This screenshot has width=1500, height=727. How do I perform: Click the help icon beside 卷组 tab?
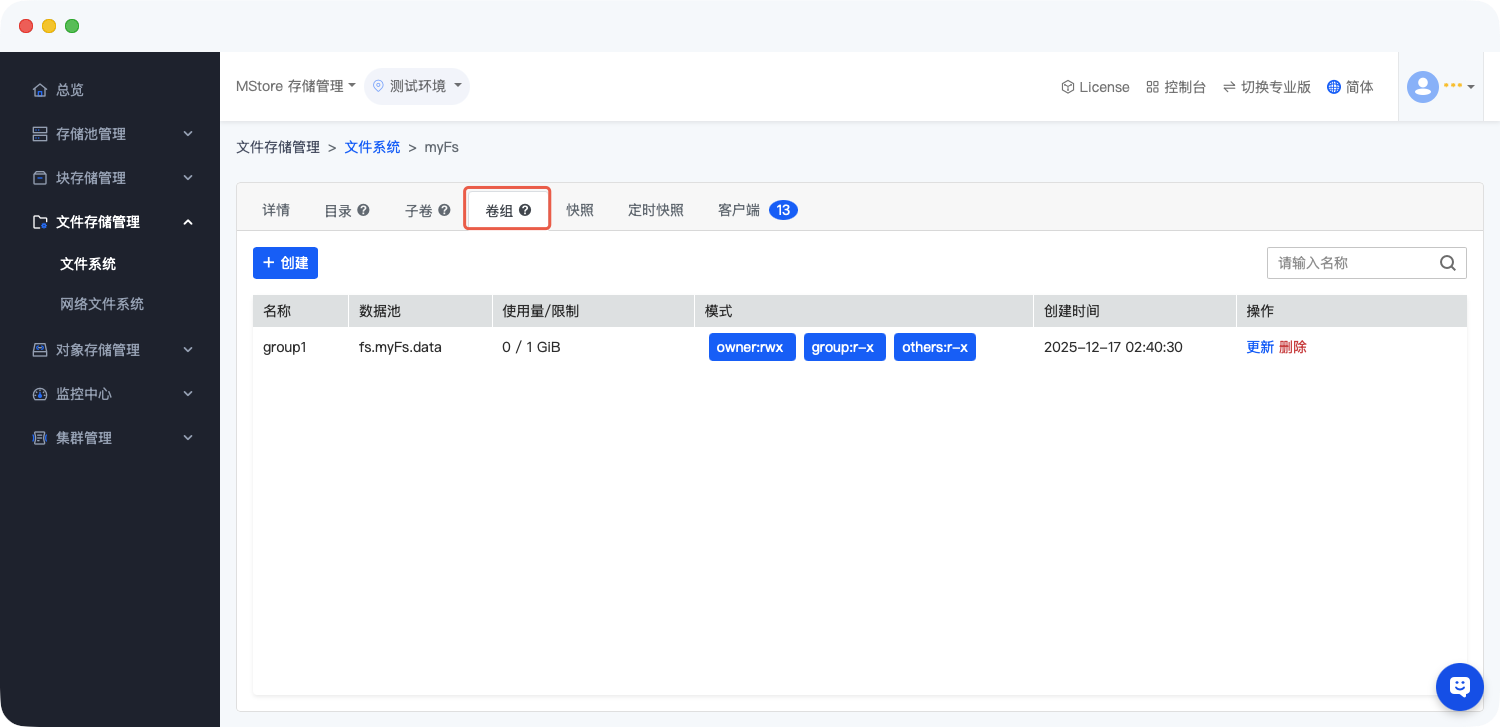click(x=525, y=210)
